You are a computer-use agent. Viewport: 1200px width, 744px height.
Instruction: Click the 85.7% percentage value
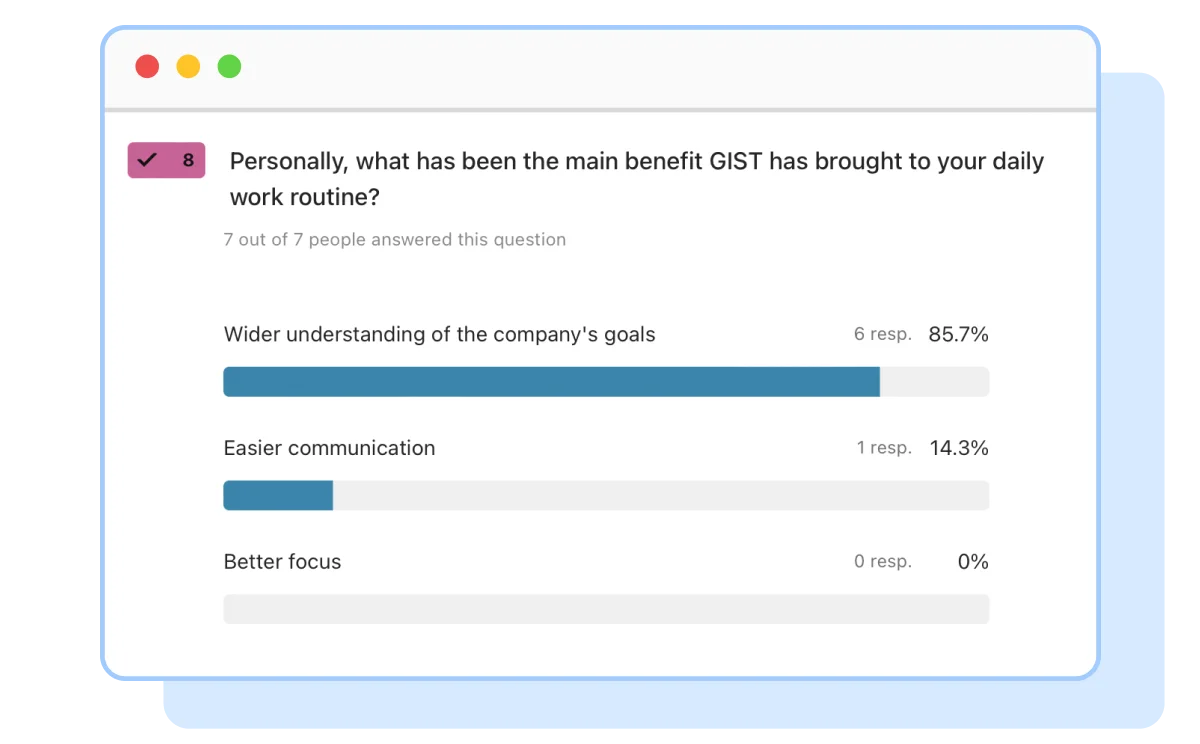[958, 335]
